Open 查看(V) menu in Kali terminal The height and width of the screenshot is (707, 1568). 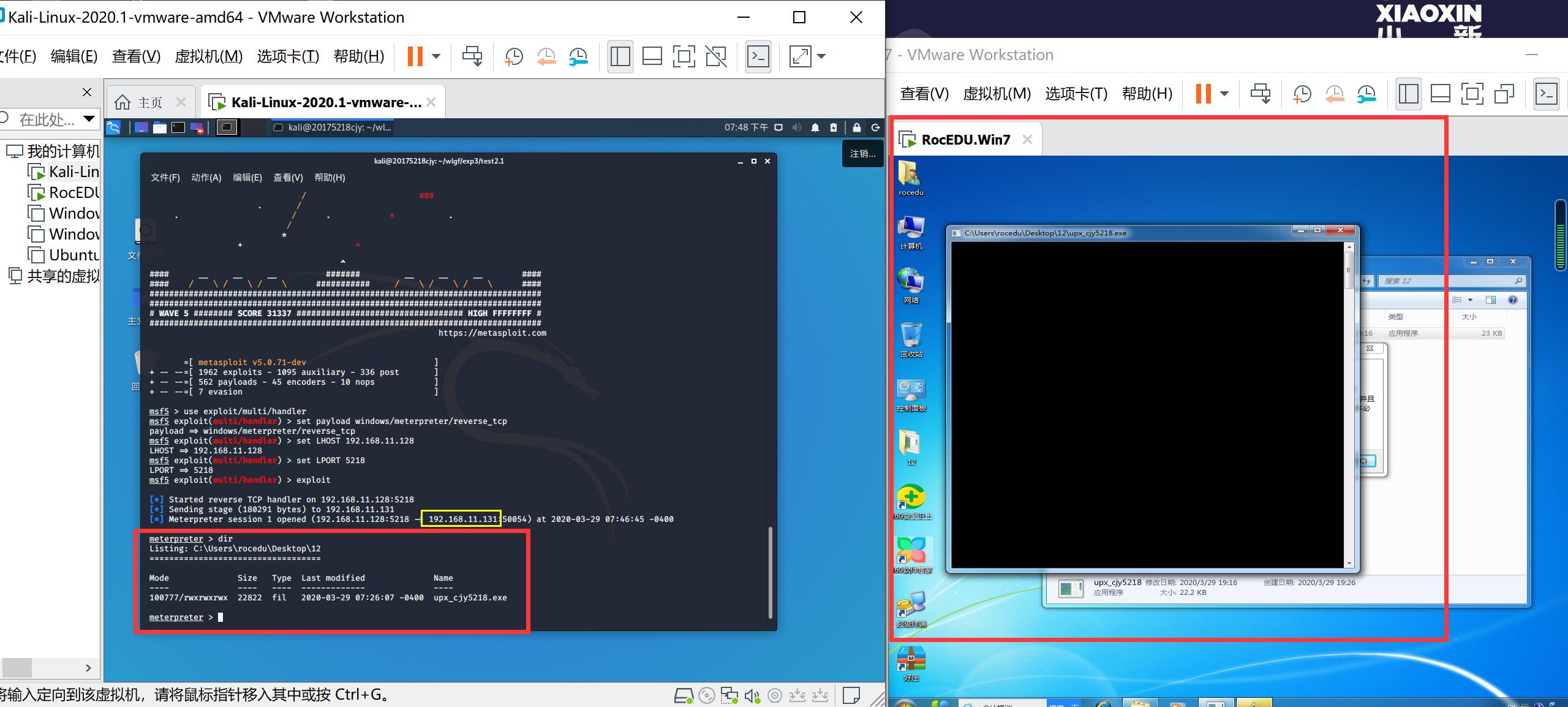[288, 178]
